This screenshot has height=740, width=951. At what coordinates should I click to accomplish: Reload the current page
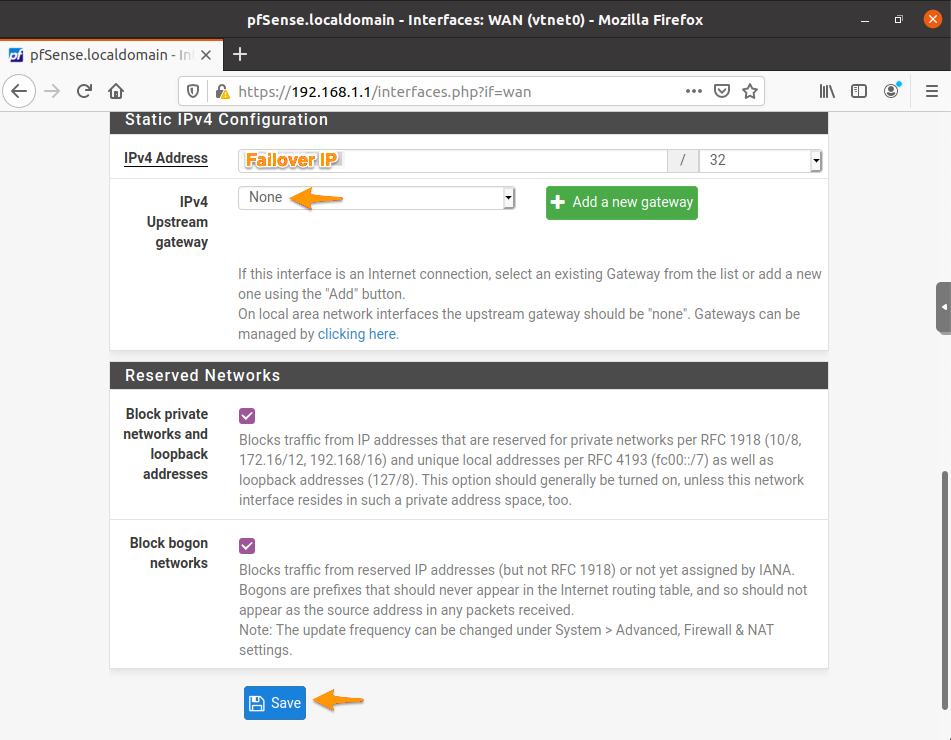(x=84, y=90)
